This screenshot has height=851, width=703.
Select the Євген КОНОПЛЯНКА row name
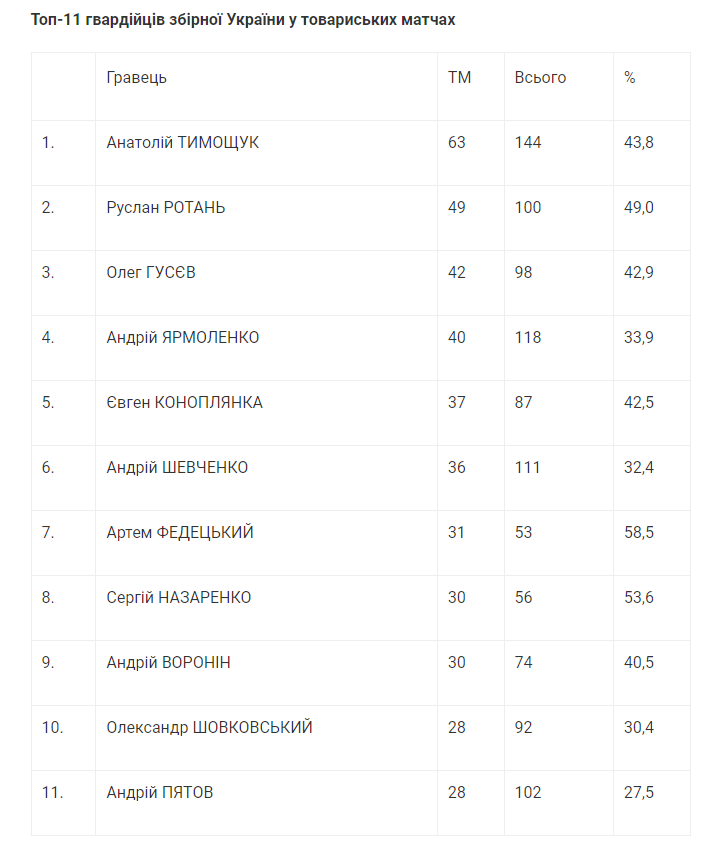point(185,403)
